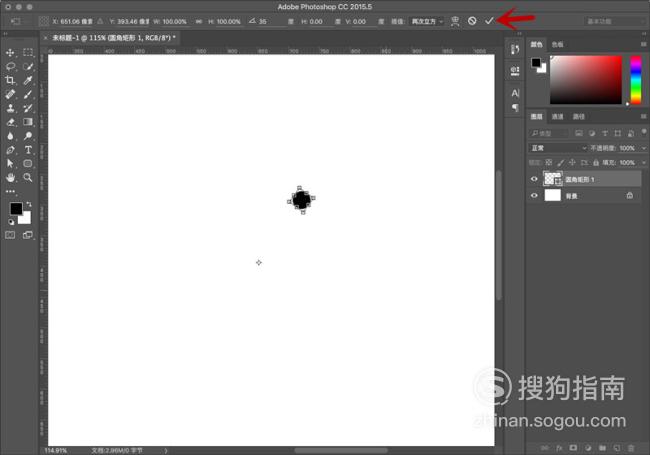Toggle relative positioning triangle for reference point
Viewport: 650px width, 455px height.
click(100, 21)
